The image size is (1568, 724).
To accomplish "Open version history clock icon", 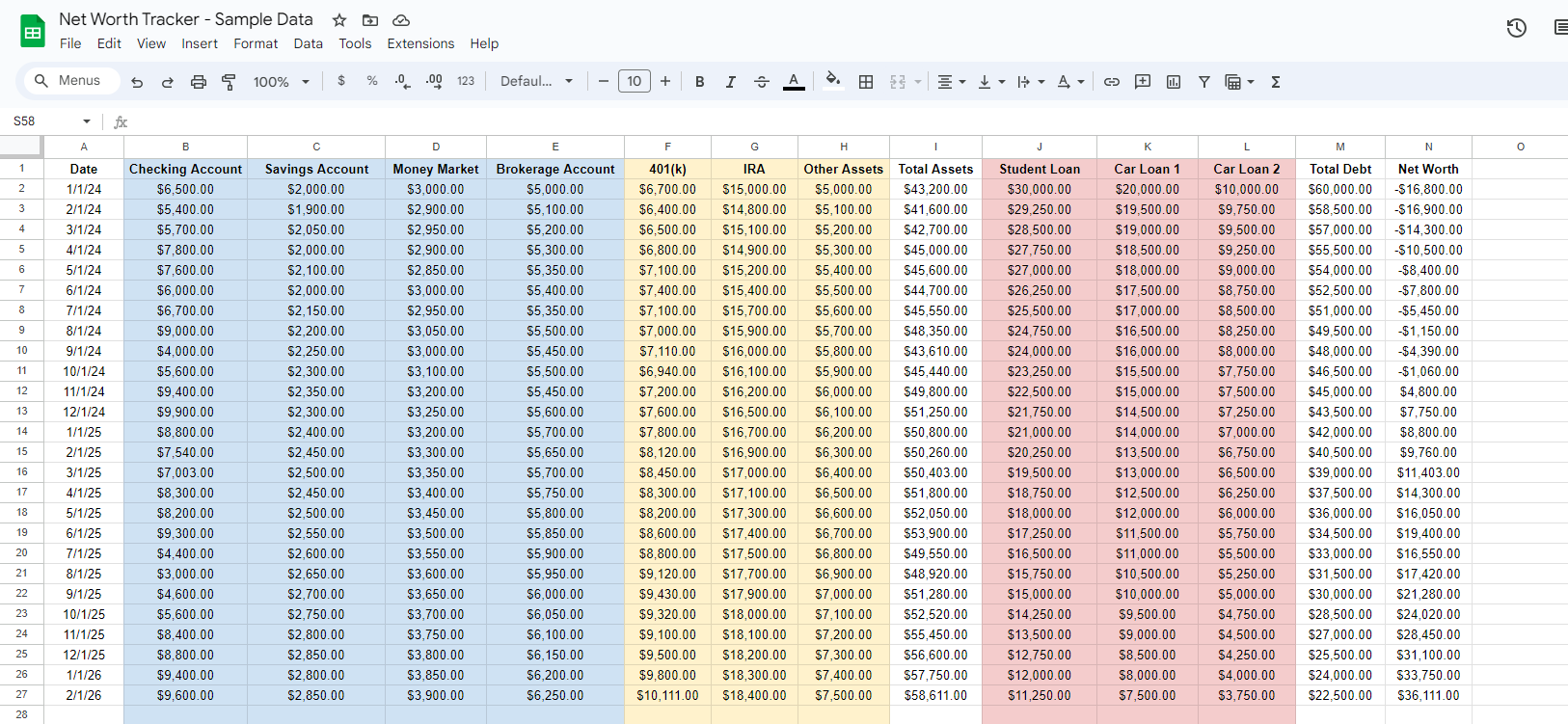I will [x=1517, y=28].
